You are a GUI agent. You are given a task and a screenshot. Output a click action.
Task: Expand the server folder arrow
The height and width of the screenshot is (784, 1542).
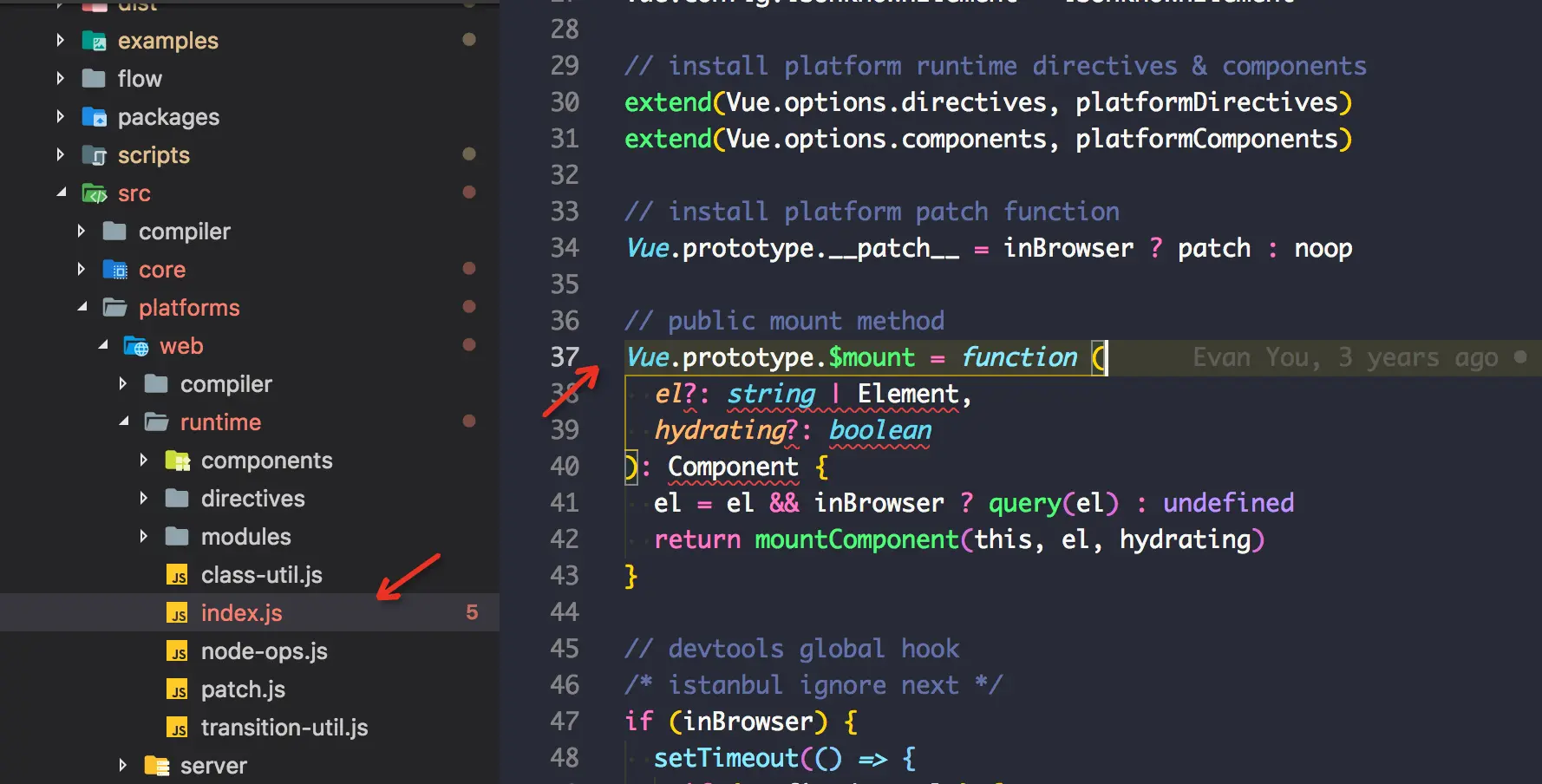(x=122, y=765)
